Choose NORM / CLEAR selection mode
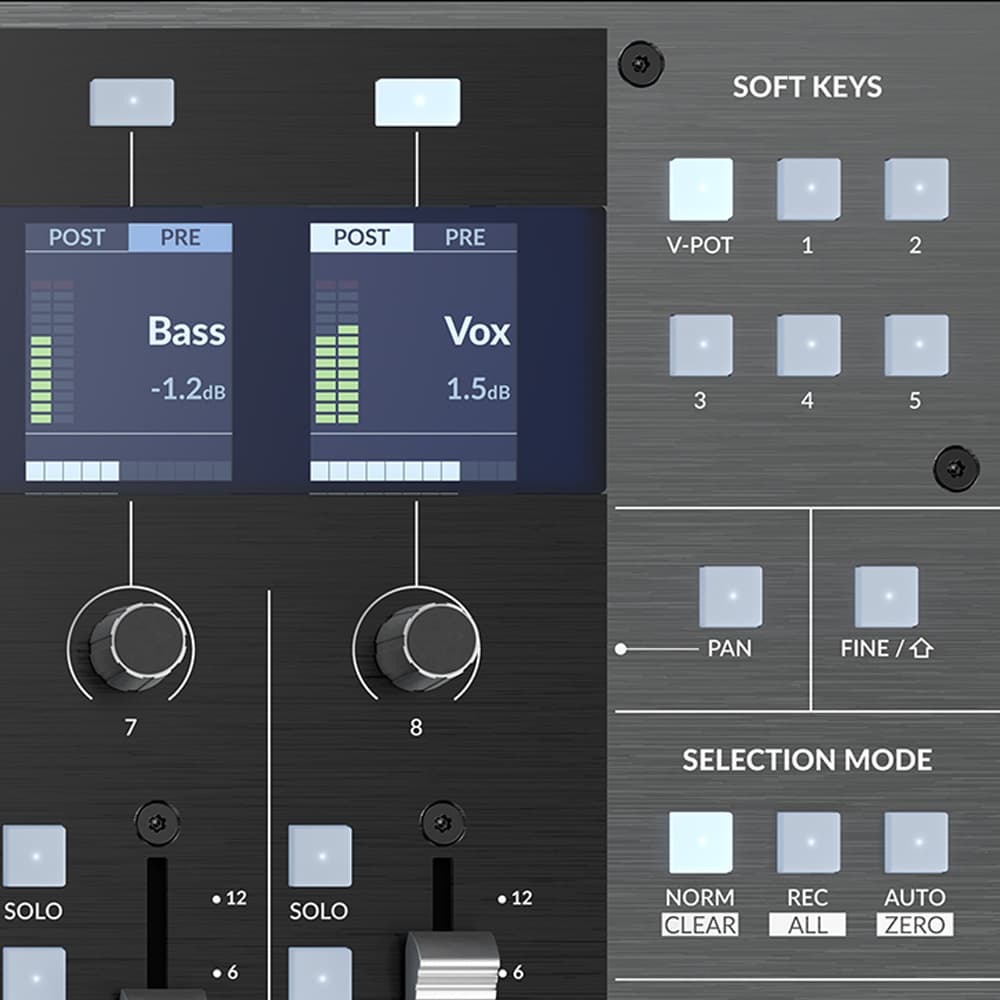 [701, 842]
